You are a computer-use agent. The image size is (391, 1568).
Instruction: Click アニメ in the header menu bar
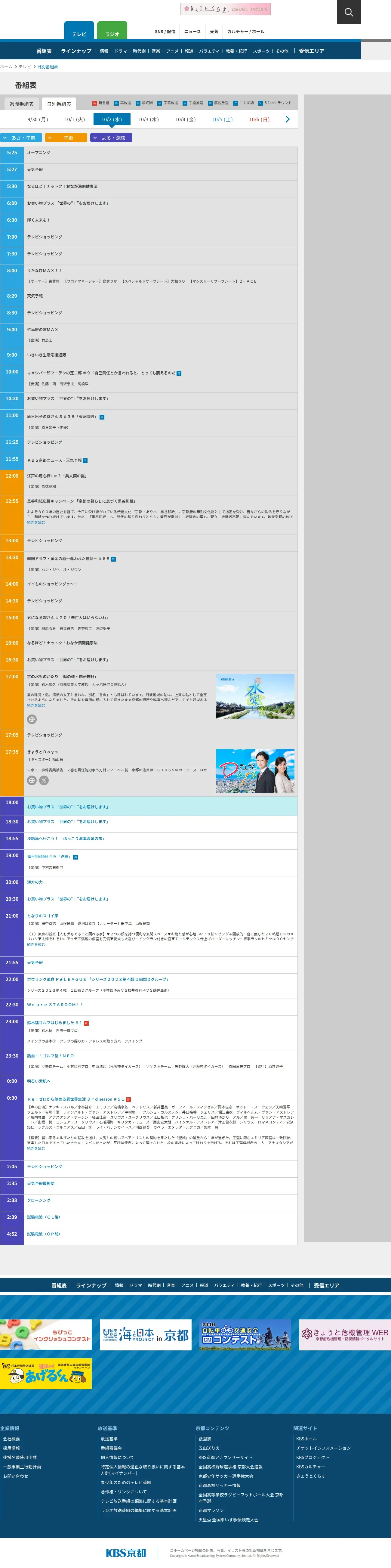pyautogui.click(x=172, y=51)
